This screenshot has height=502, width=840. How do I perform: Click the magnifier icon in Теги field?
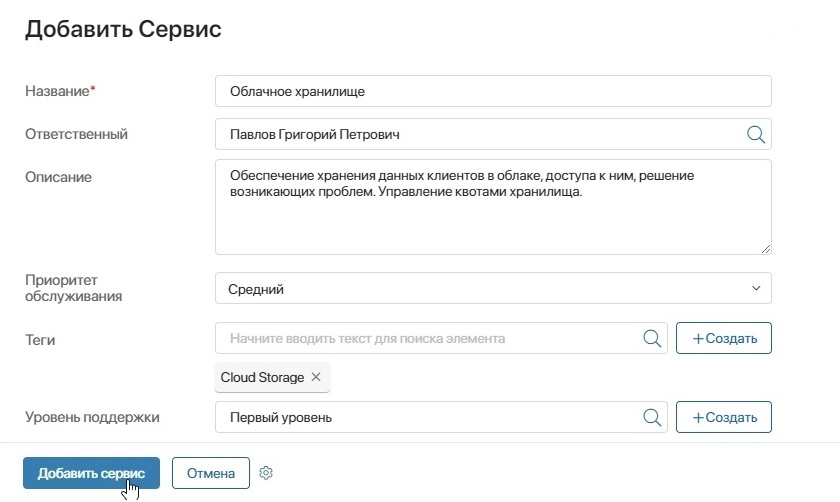point(651,338)
